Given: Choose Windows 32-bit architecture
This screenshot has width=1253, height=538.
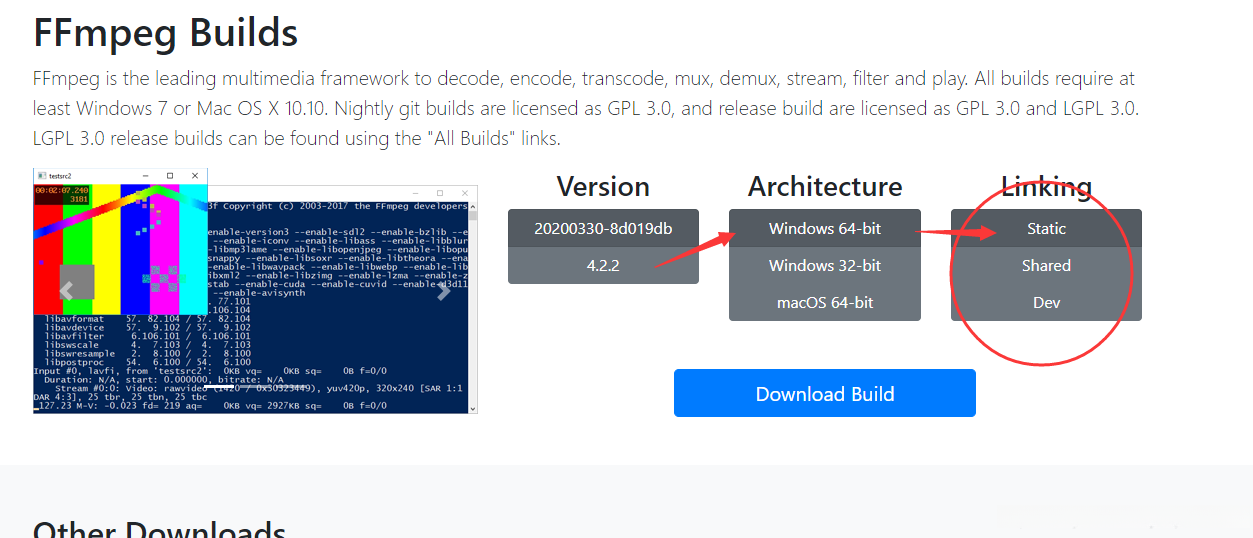Looking at the screenshot, I should click(825, 265).
